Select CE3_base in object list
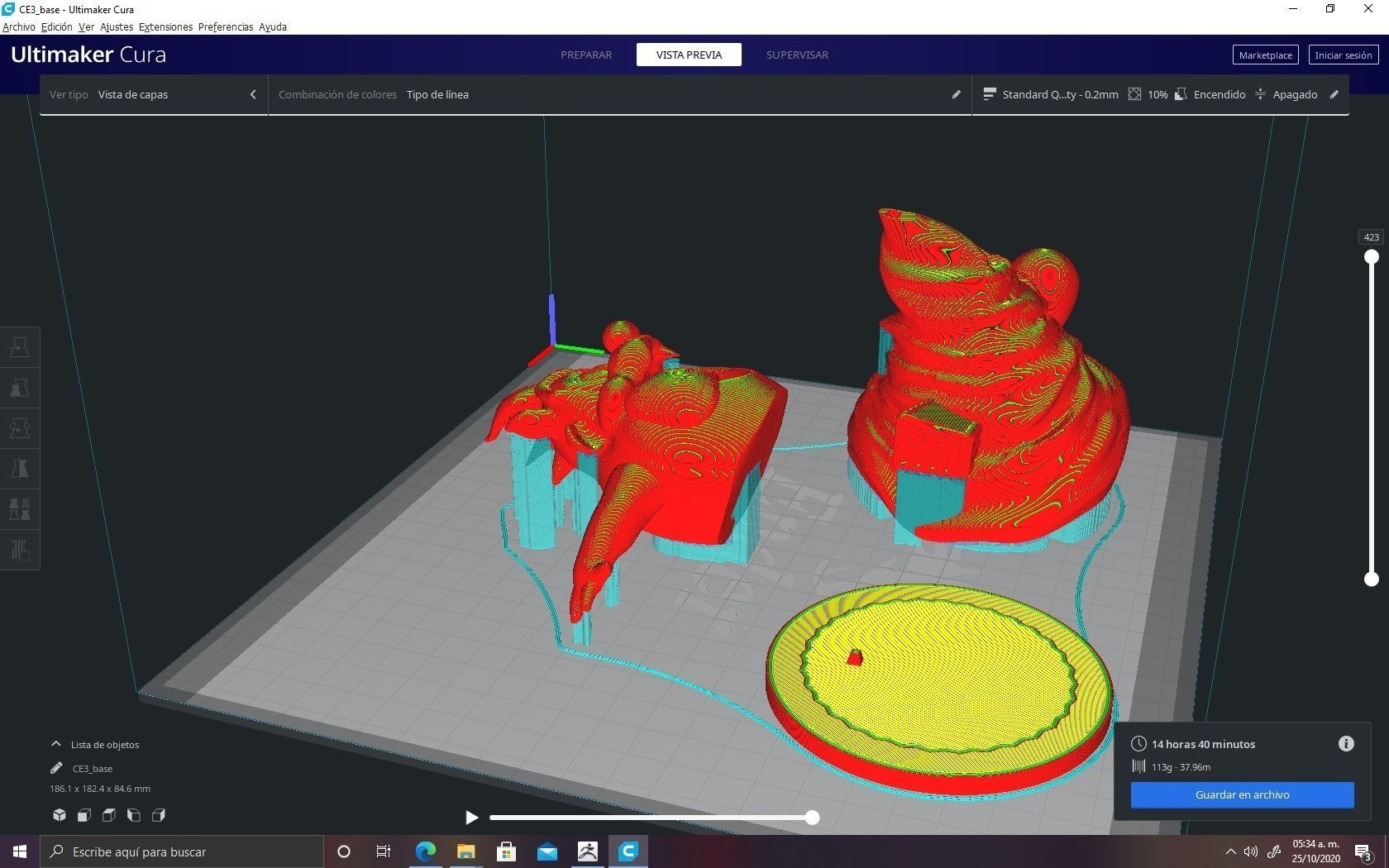The height and width of the screenshot is (868, 1389). pyautogui.click(x=93, y=768)
